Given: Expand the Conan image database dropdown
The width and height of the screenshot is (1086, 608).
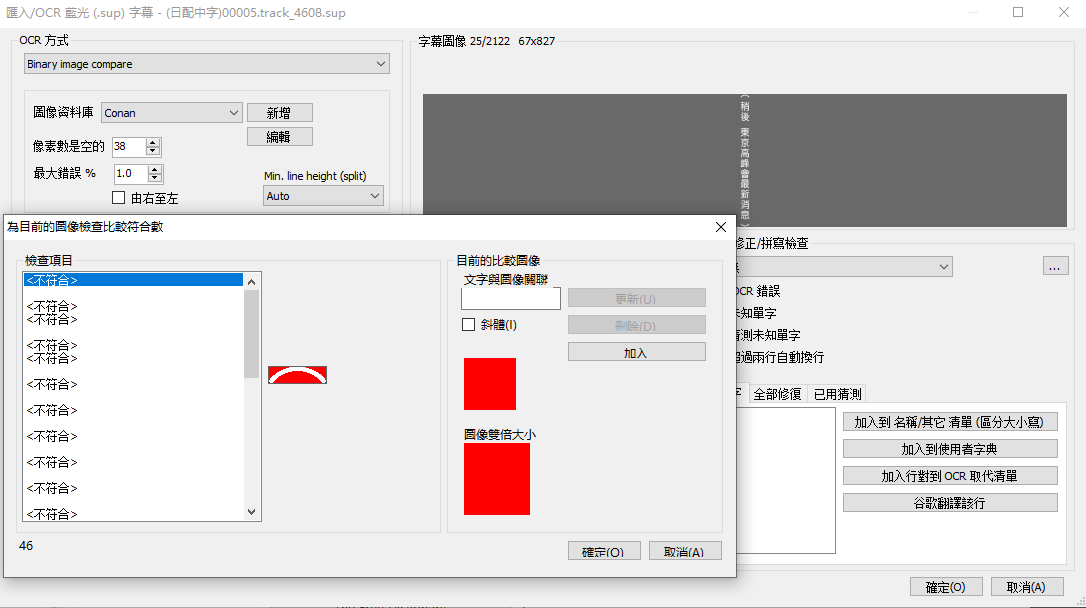Looking at the screenshot, I should [171, 113].
